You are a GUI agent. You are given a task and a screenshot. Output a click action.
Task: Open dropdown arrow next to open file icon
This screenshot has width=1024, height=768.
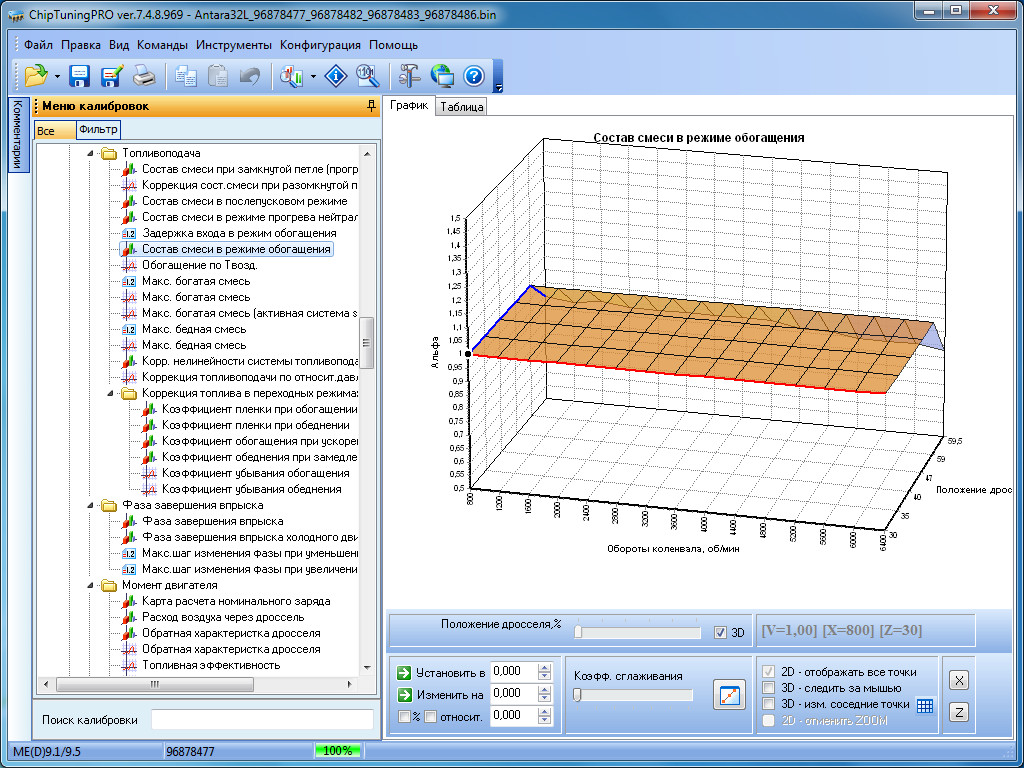[58, 76]
